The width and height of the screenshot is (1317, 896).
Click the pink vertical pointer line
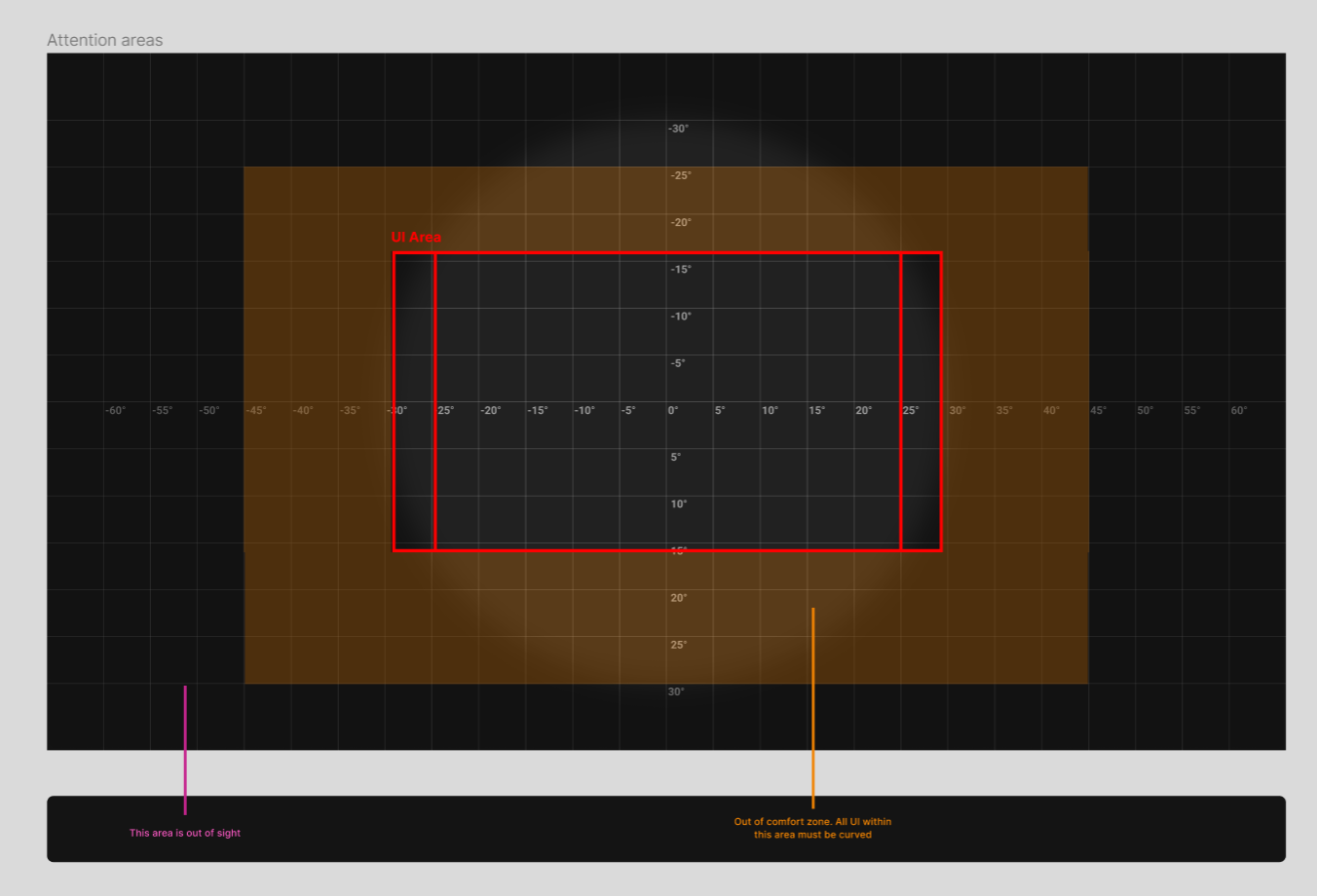click(x=185, y=749)
